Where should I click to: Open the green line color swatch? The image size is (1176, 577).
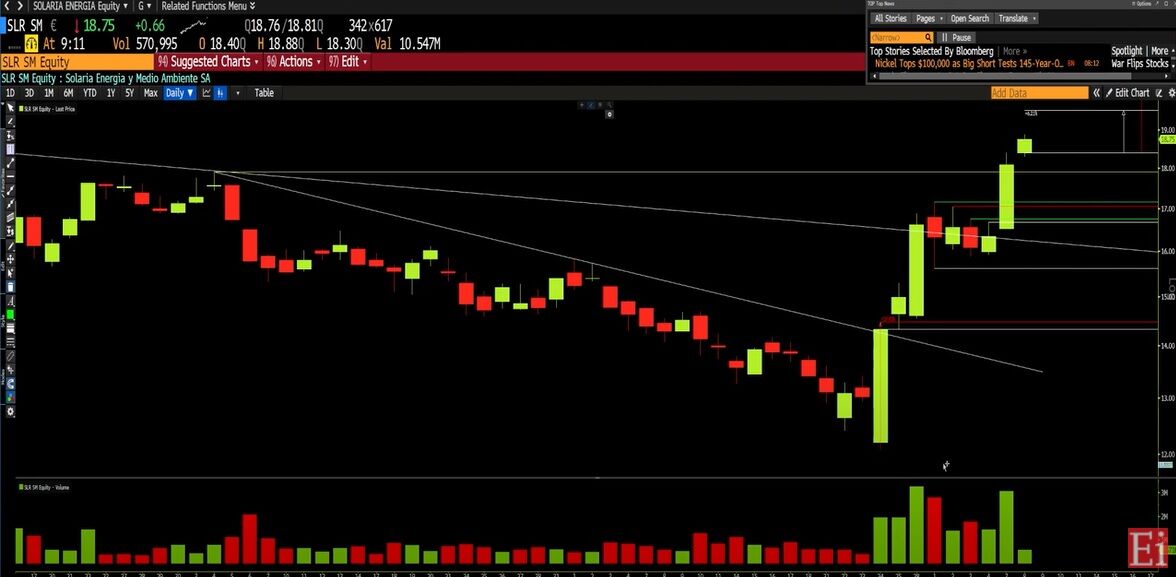[10, 316]
